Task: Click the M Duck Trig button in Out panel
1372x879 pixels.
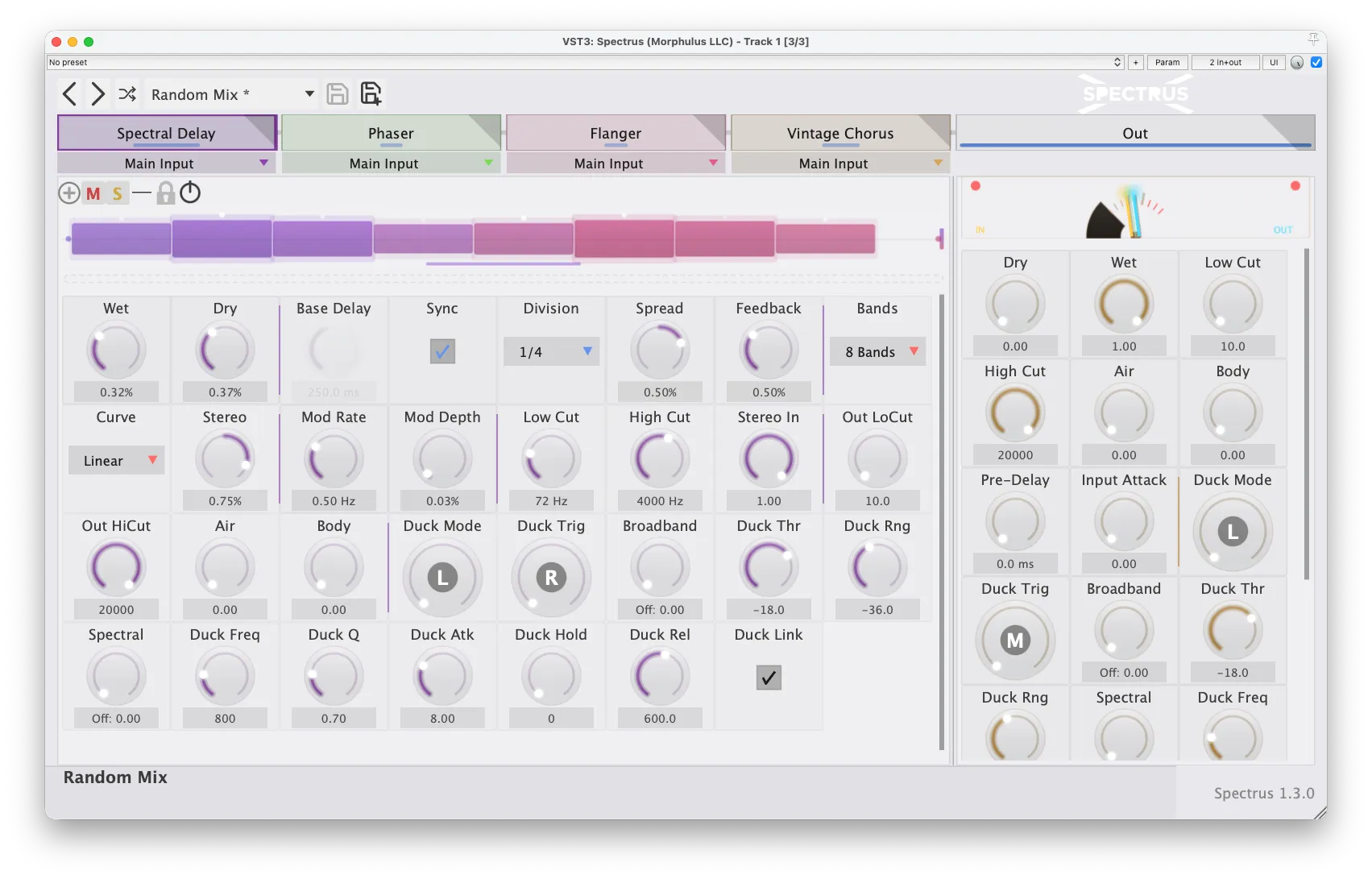Action: point(1015,641)
